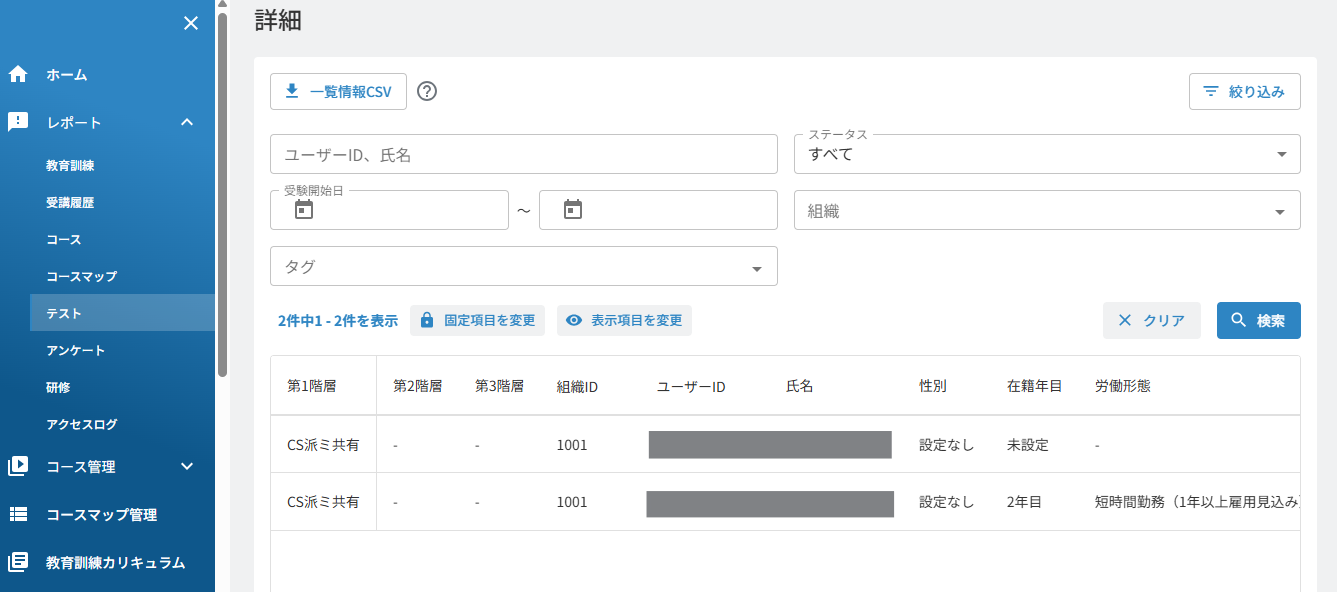Screen dimensions: 1337x592
Task: Click 未設定 in the first row
Action: pos(1027,445)
